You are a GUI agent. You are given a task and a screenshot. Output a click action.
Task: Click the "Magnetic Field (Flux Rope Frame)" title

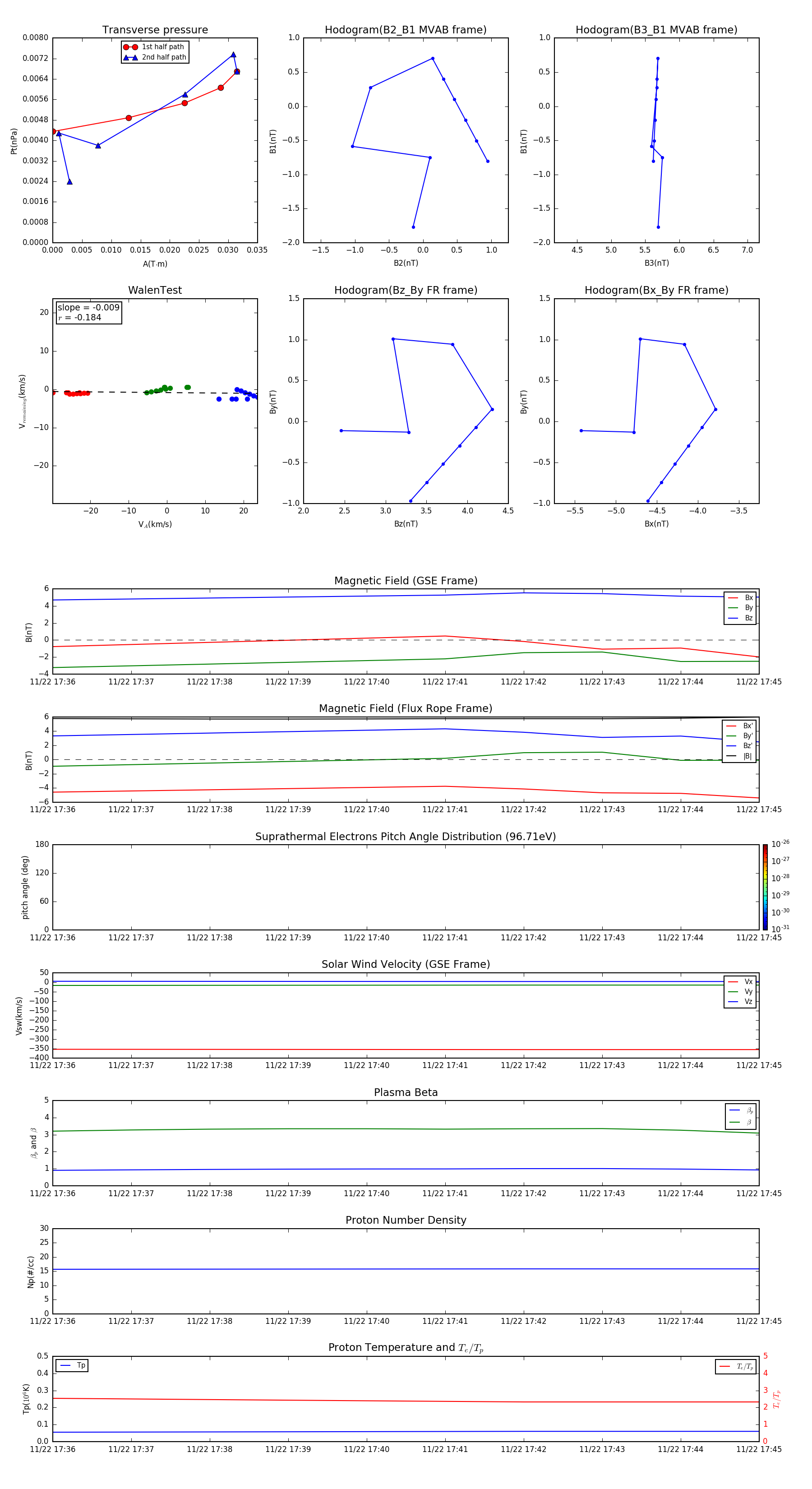[406, 709]
